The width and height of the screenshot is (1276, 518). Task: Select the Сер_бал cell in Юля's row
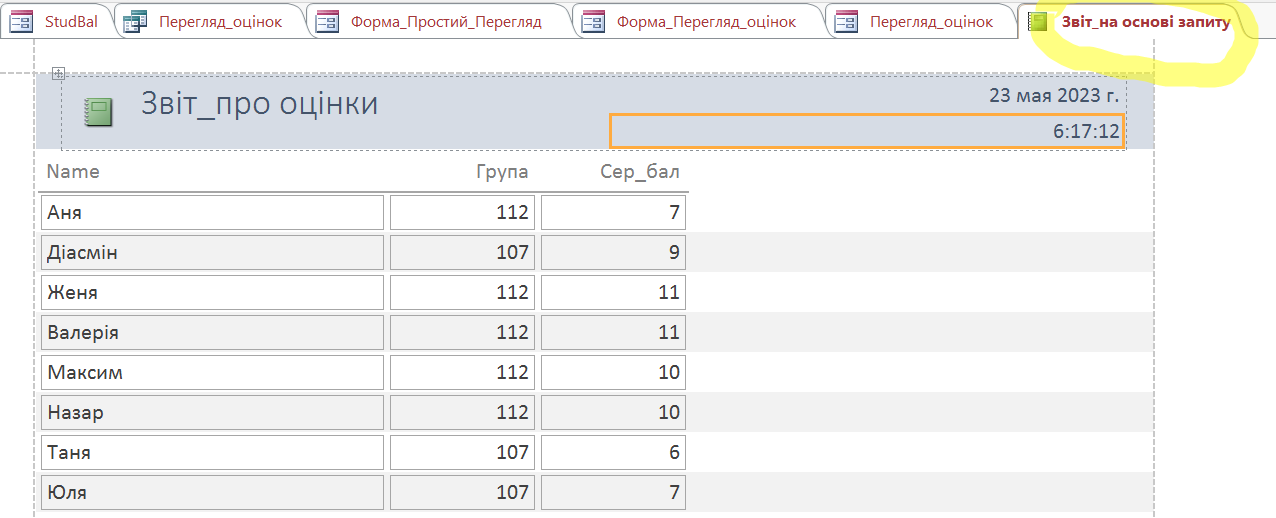[613, 492]
